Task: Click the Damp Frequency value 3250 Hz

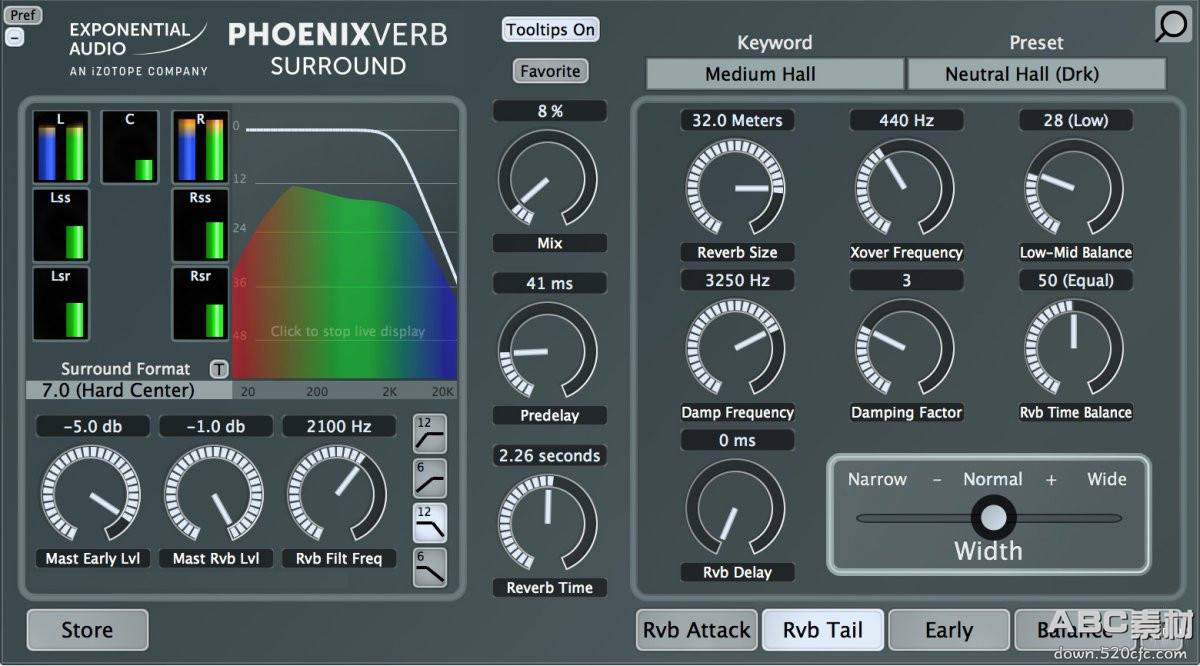Action: [737, 280]
